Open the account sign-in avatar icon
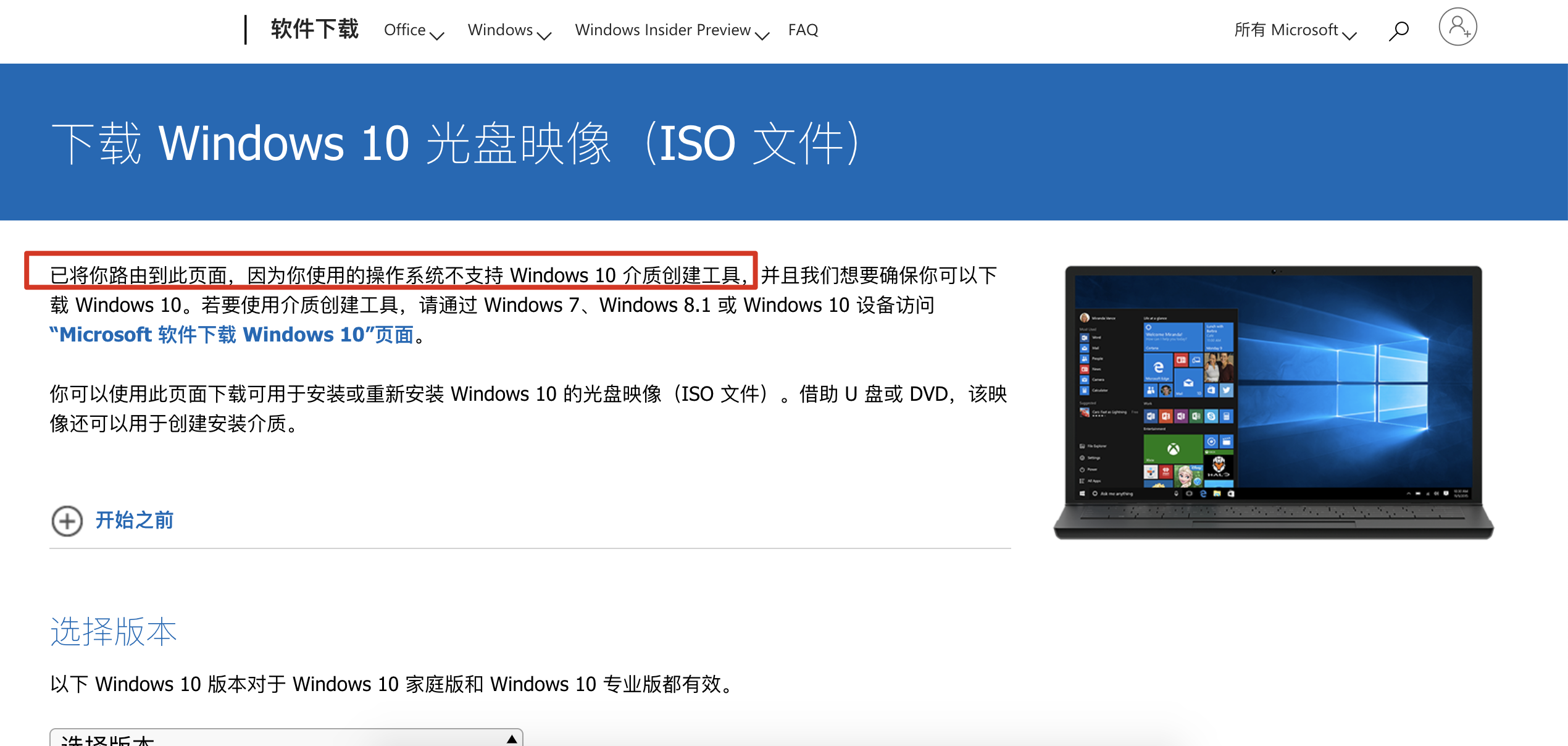Viewport: 1568px width, 746px height. coord(1457,27)
